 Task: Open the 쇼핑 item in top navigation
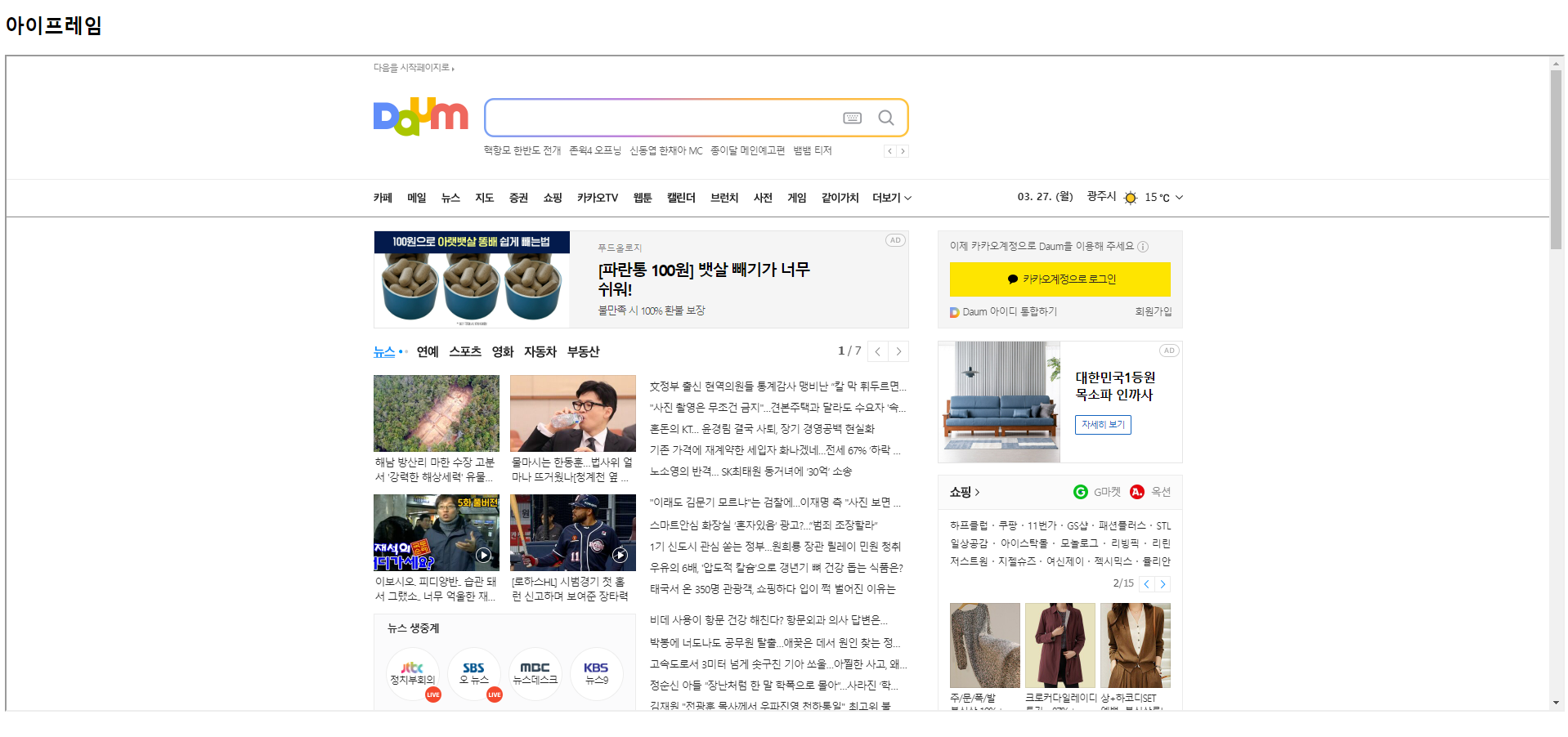pyautogui.click(x=553, y=198)
